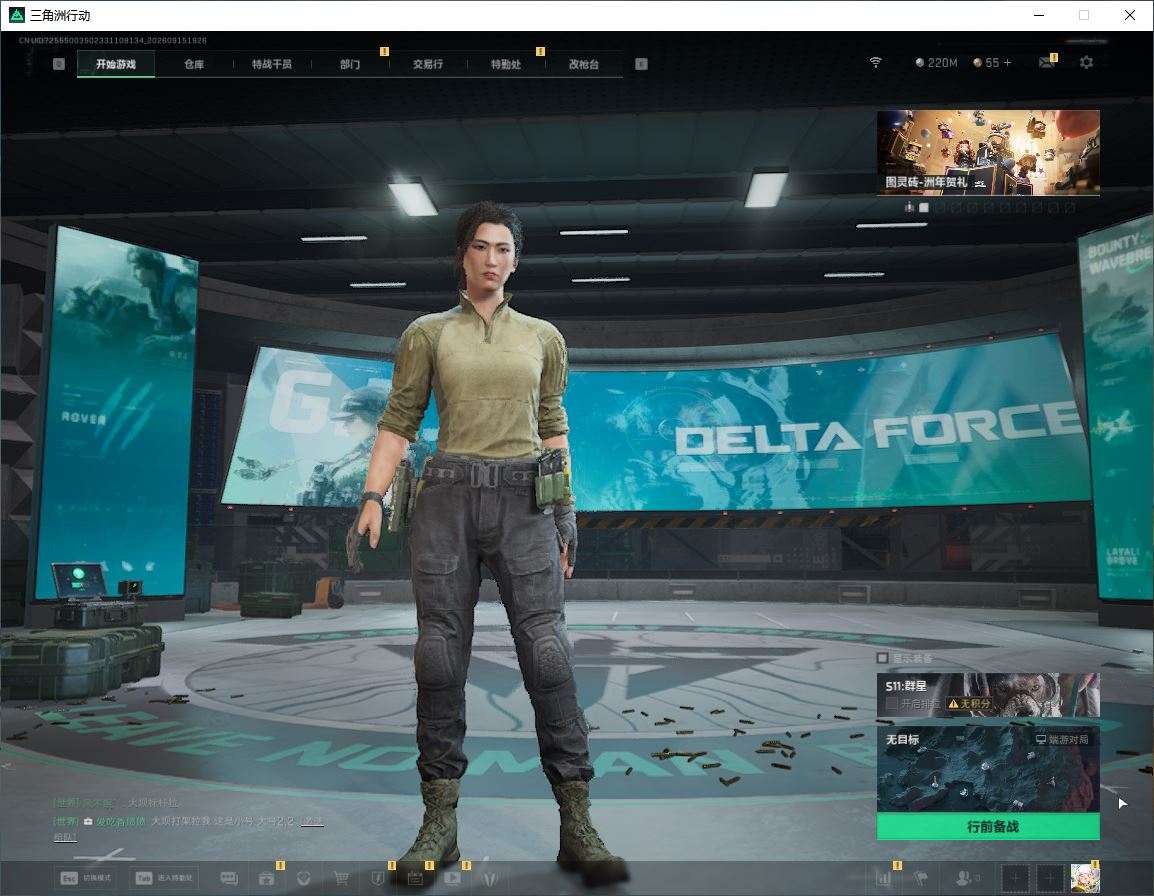Viewport: 1154px width, 896px height.
Task: Select the 改枪台 gunsmith tab
Action: point(584,64)
